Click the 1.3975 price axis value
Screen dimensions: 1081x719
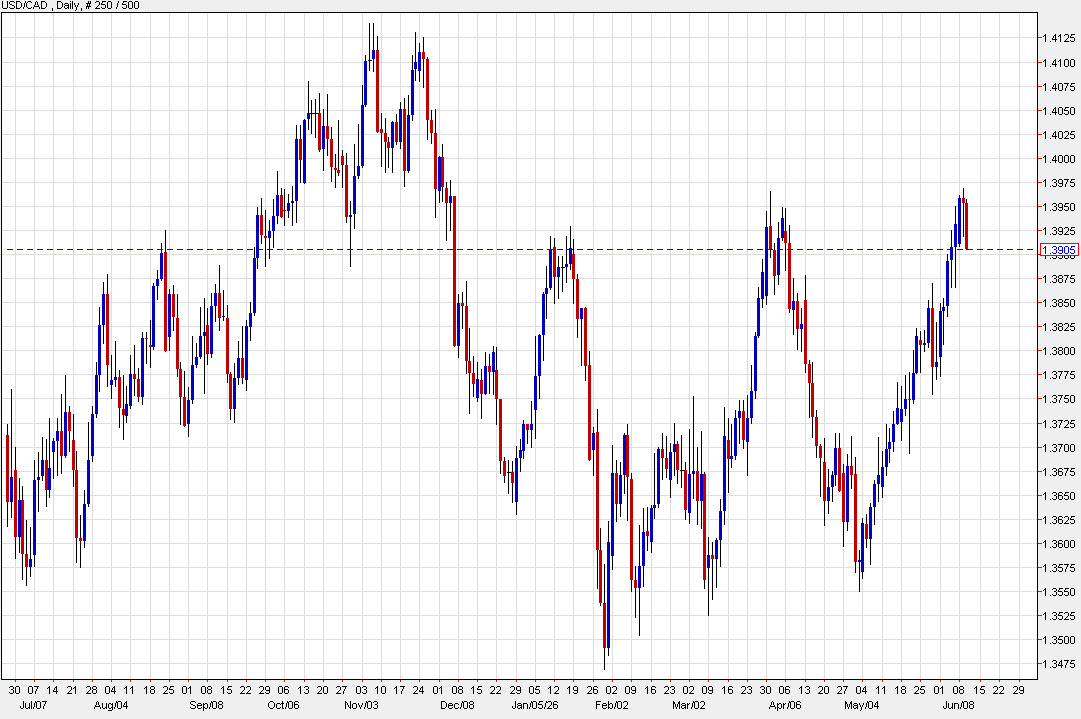pyautogui.click(x=1058, y=183)
